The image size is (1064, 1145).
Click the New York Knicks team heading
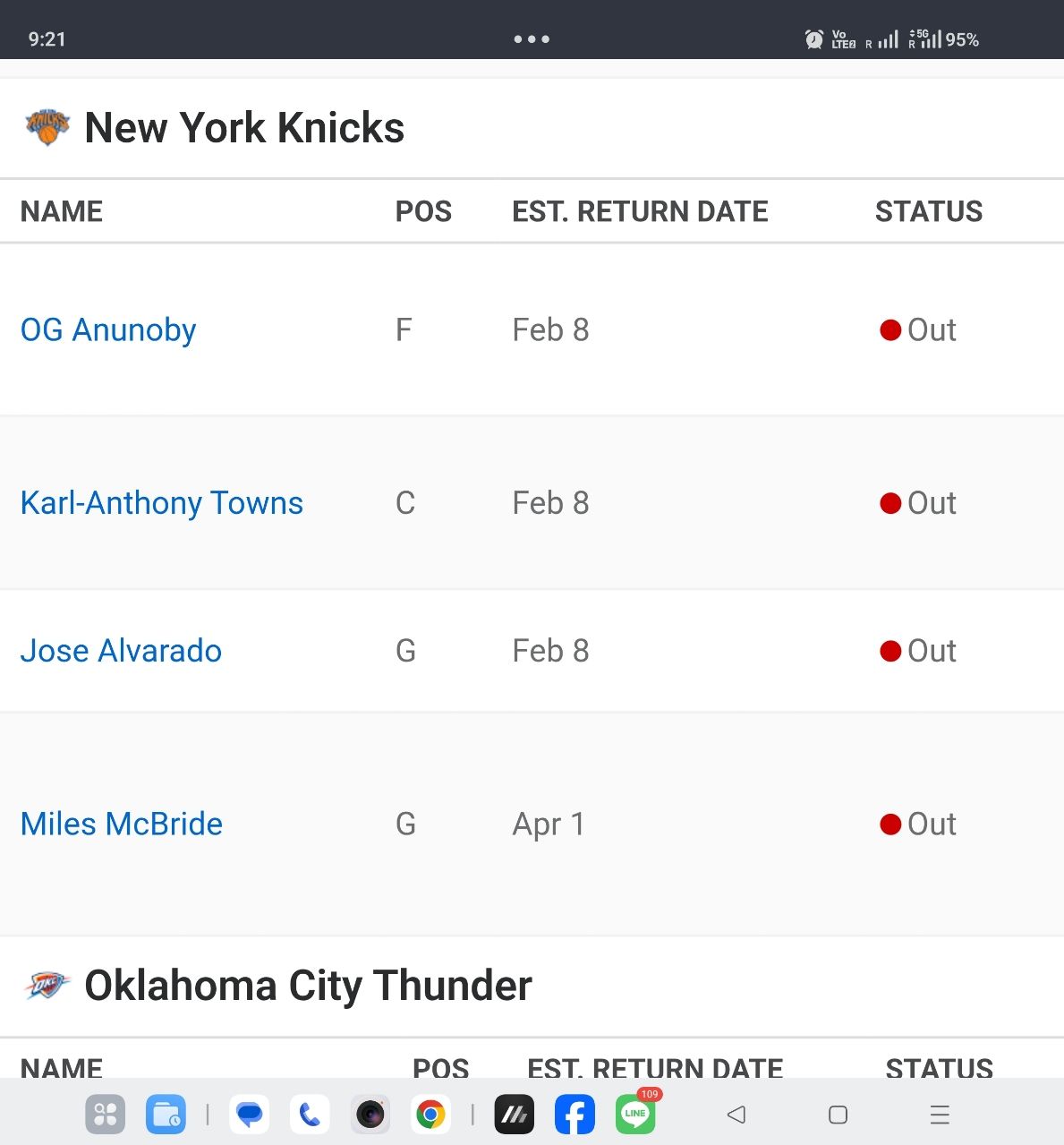point(244,127)
